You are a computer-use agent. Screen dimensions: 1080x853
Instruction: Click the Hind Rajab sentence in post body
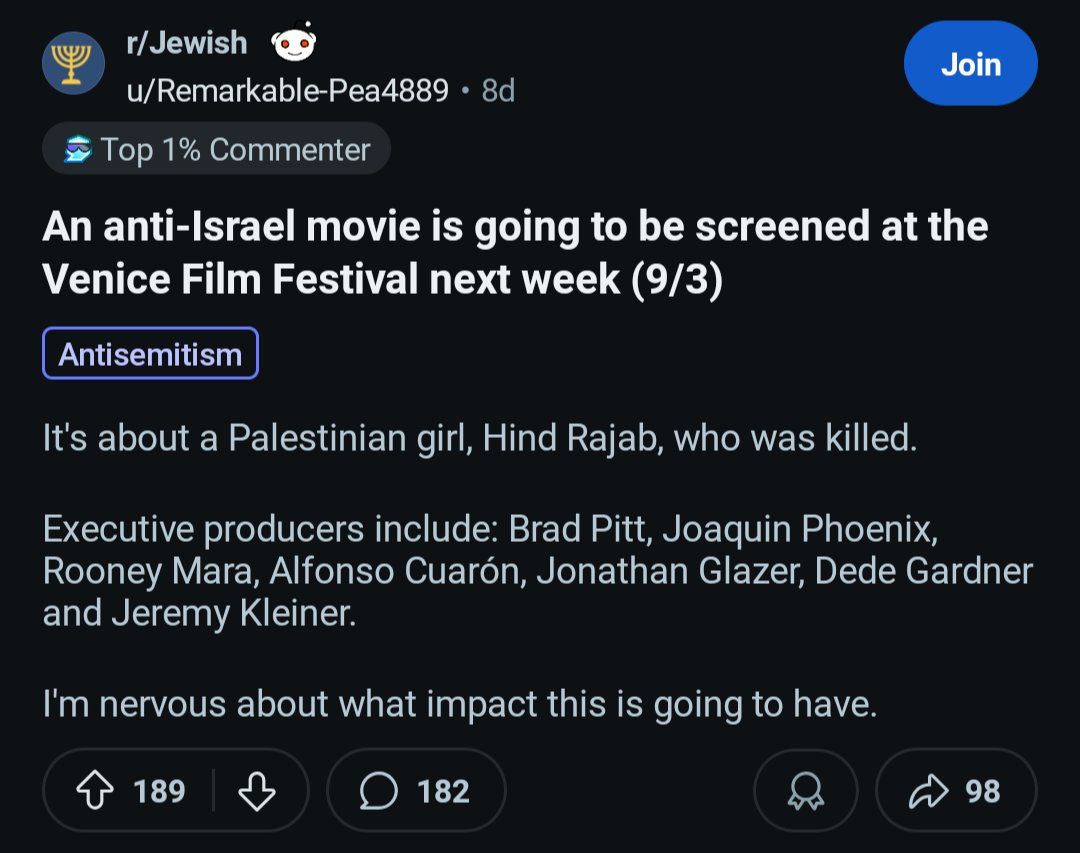[479, 439]
